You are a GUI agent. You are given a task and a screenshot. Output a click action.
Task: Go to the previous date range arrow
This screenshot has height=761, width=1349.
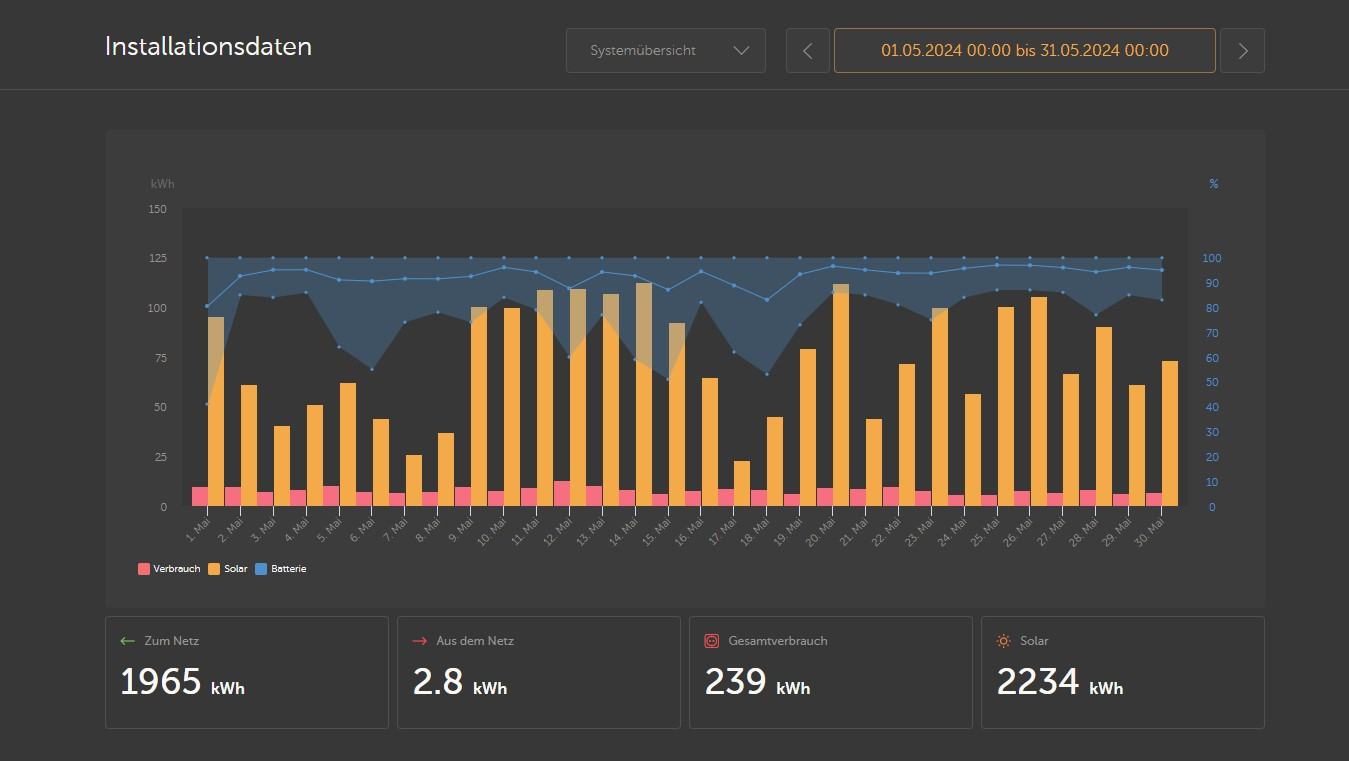click(x=808, y=50)
